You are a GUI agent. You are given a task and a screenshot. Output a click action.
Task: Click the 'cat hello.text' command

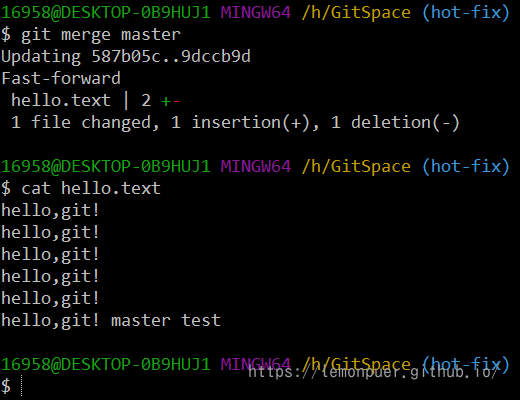tap(91, 188)
